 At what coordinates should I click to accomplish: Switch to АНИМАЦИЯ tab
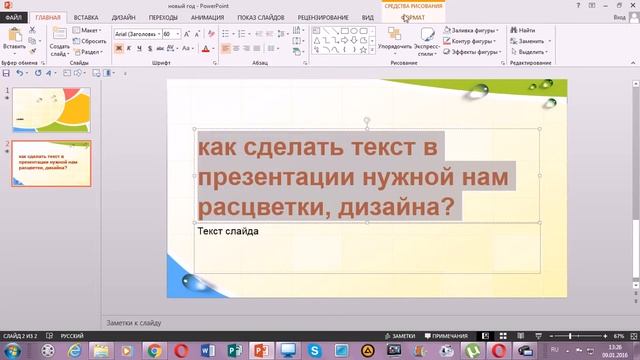(207, 18)
